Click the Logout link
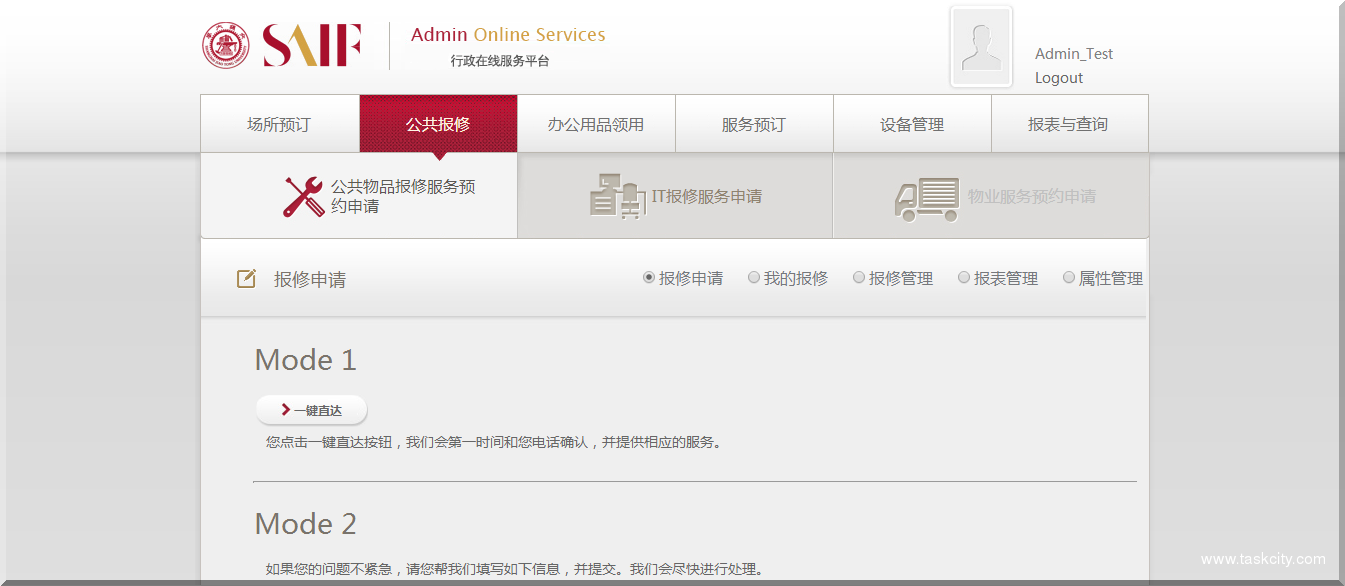Screen dimensions: 1345x586 (1059, 78)
